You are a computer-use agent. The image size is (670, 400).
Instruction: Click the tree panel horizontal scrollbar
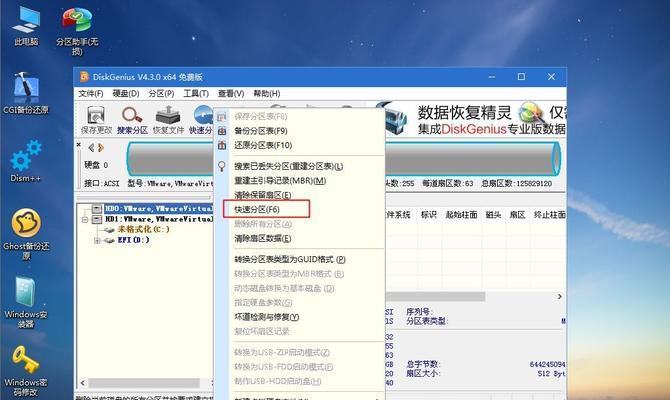[144, 383]
